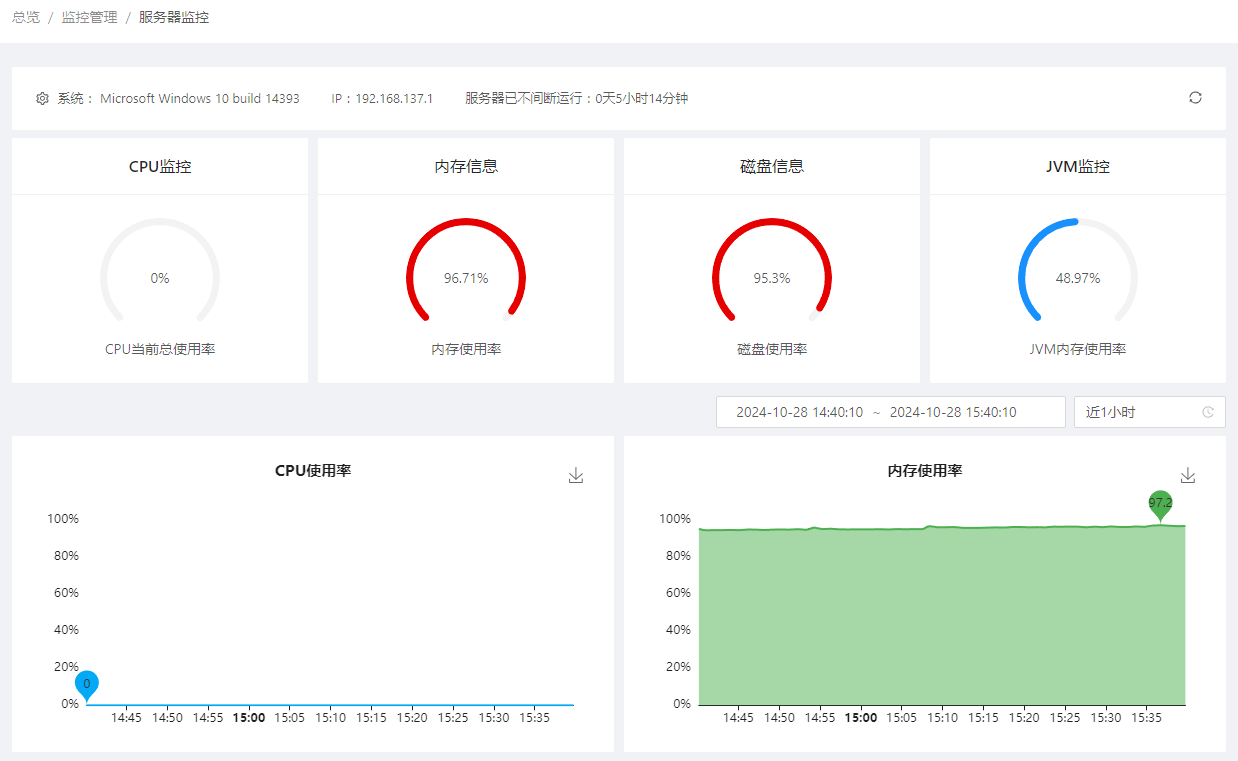Click the blue 0 marker on CPU chart
The image size is (1238, 761).
(x=87, y=685)
